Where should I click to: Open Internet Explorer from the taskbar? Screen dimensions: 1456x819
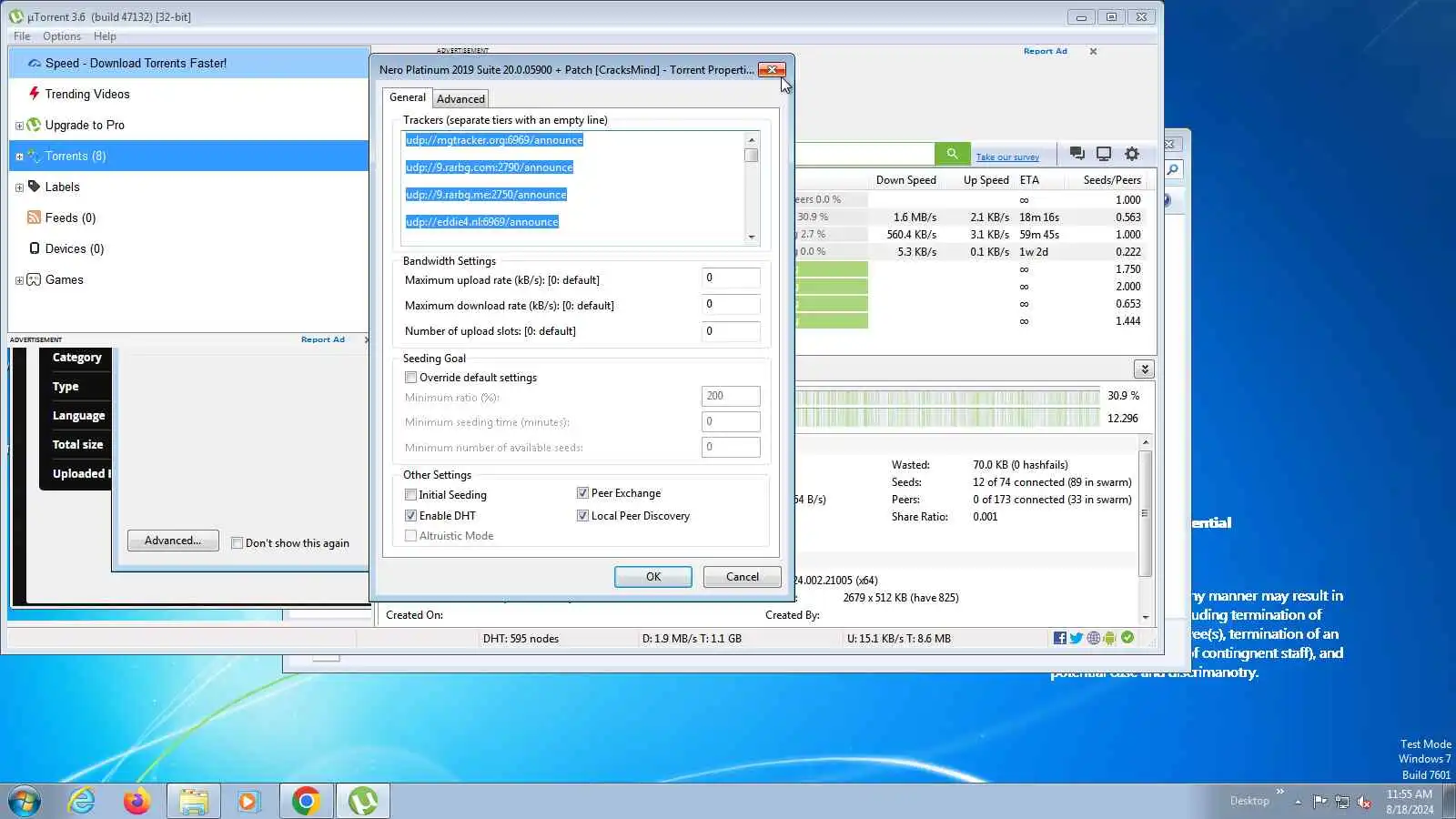[x=82, y=801]
